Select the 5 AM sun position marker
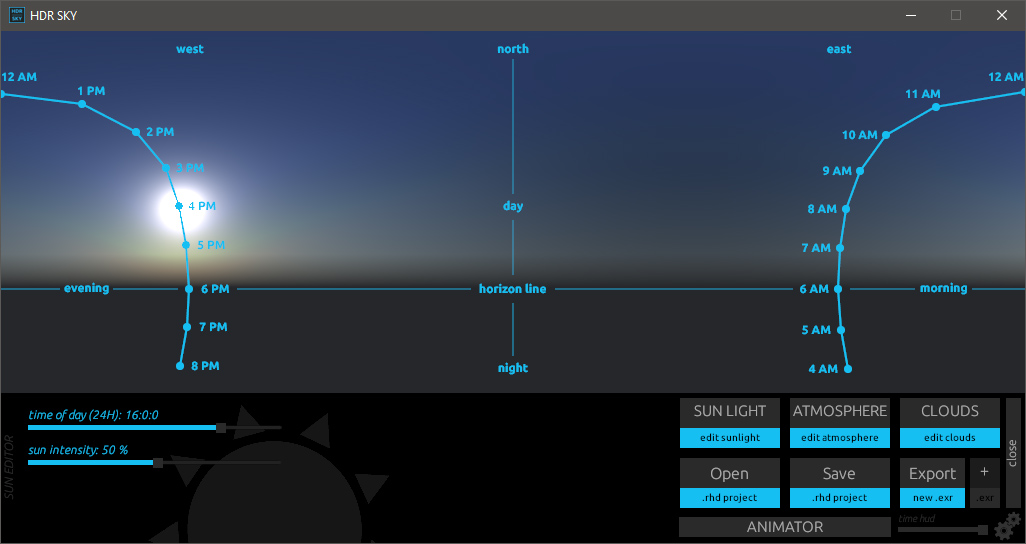This screenshot has height=544, width=1026. coord(841,330)
